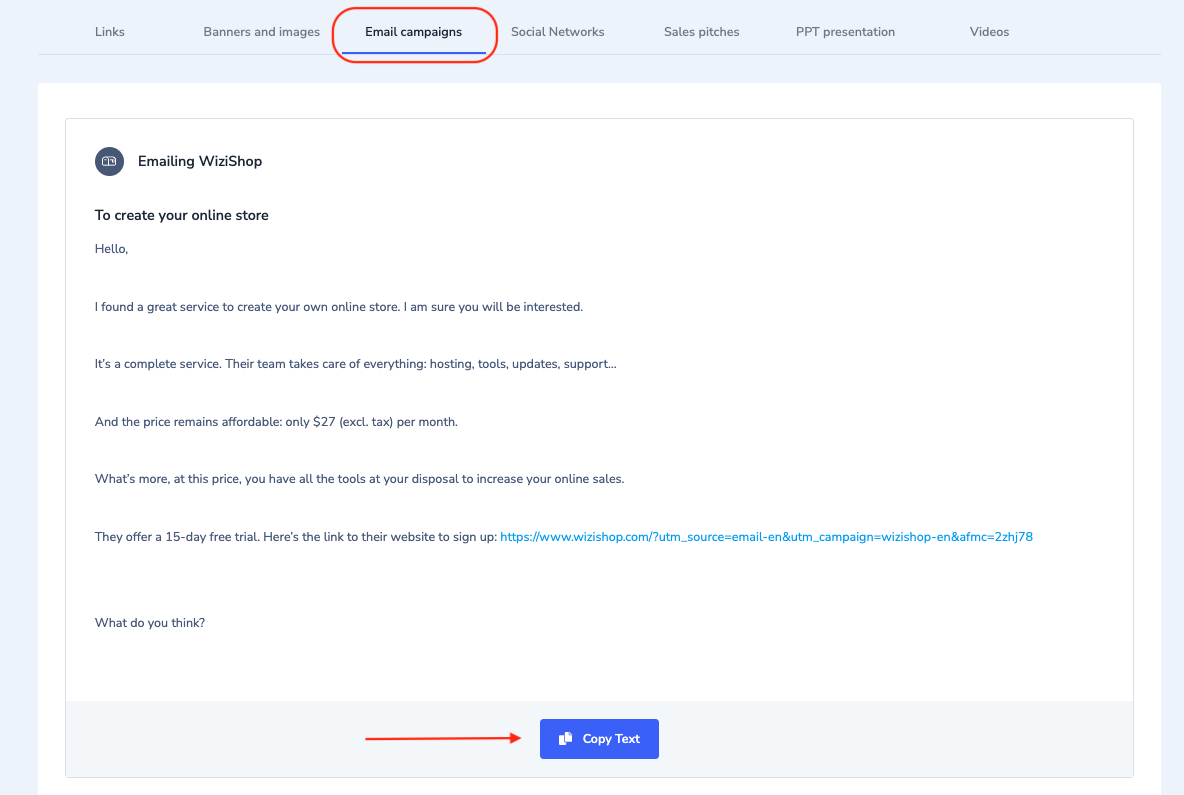The width and height of the screenshot is (1184, 795).
Task: Click the 'To create your online store' title
Action: [x=181, y=215]
